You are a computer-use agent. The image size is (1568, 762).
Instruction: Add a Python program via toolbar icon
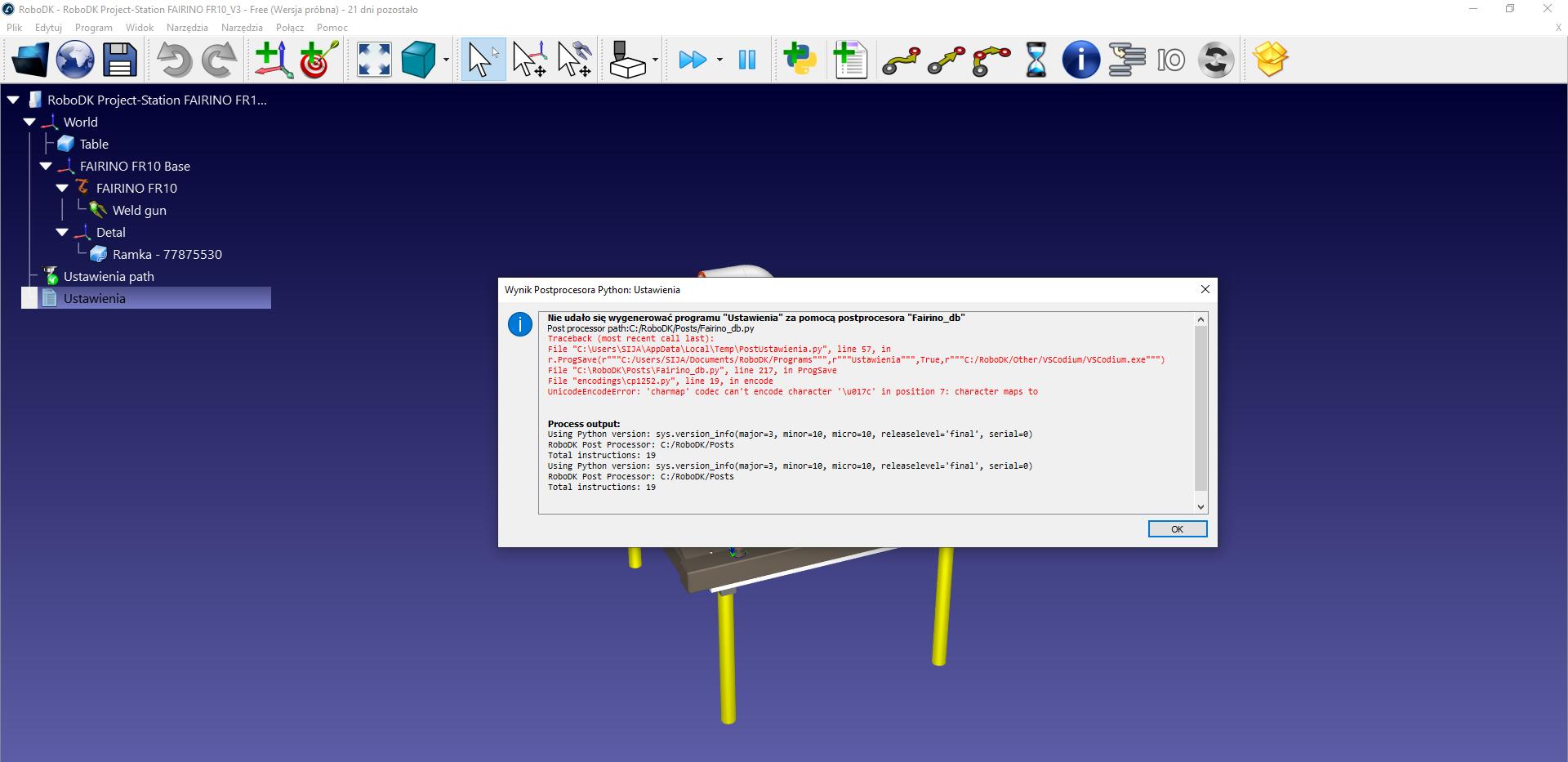(800, 60)
